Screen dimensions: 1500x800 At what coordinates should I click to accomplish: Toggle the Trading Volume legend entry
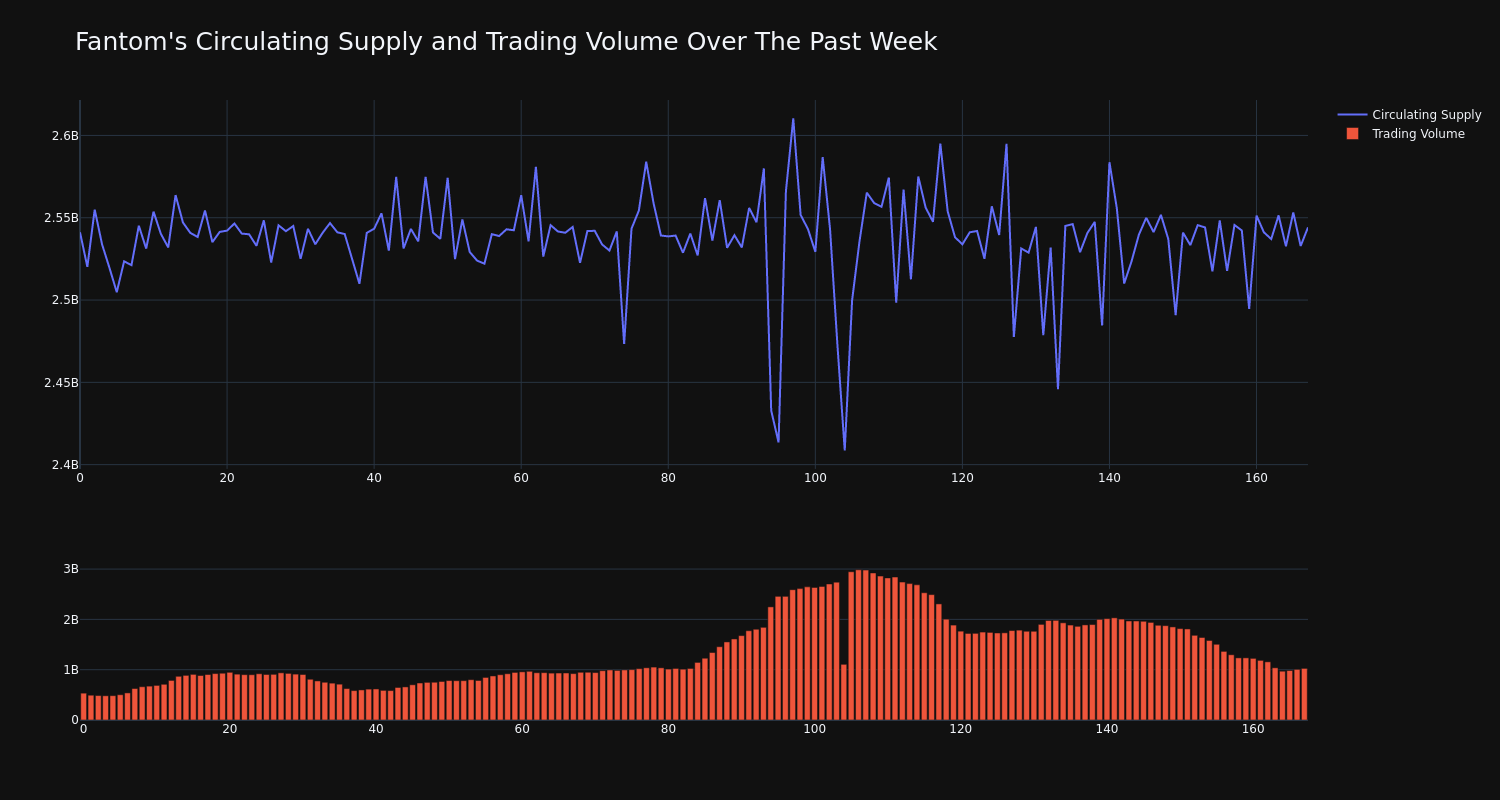pos(1405,134)
